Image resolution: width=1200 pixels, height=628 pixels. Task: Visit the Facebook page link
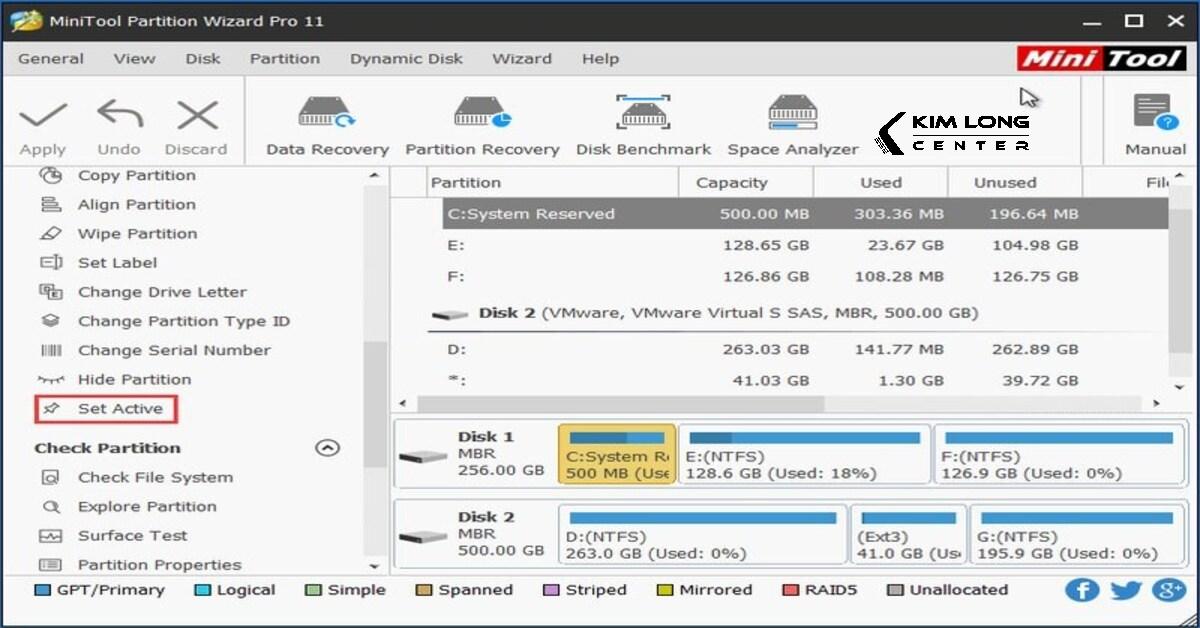[x=1082, y=590]
